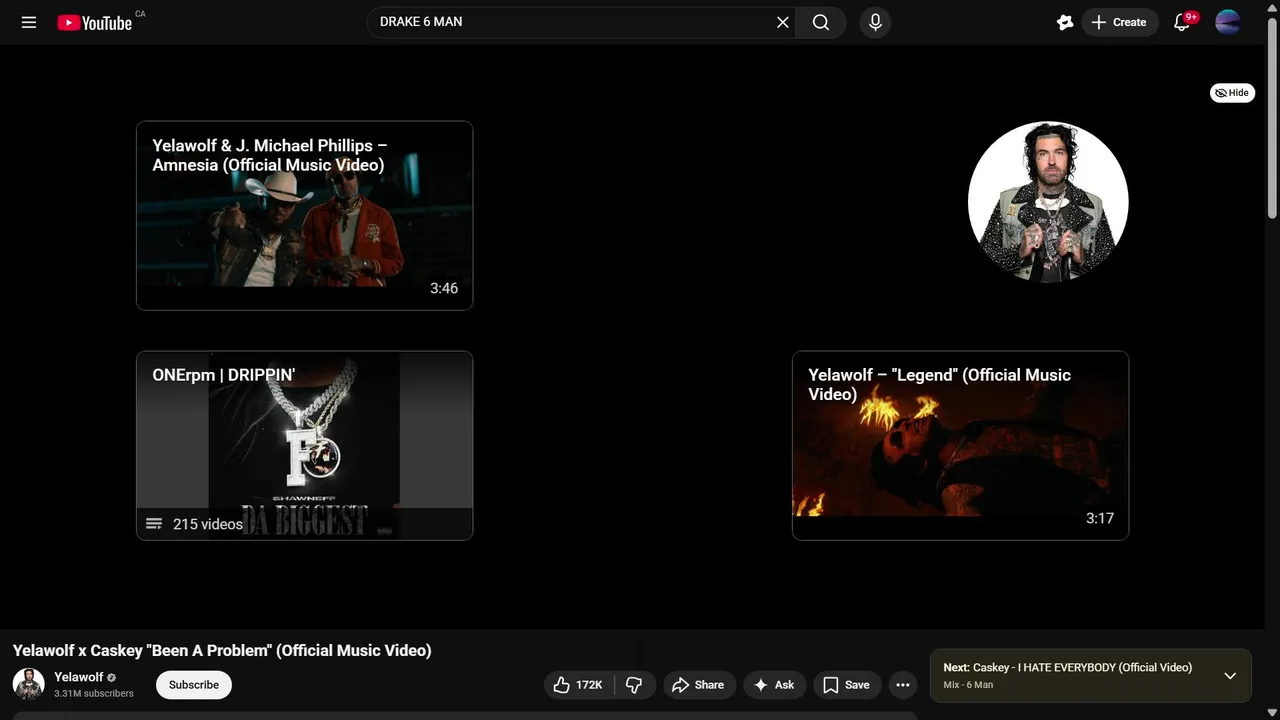Open the Amnesia official music video card
The height and width of the screenshot is (720, 1280).
point(305,215)
